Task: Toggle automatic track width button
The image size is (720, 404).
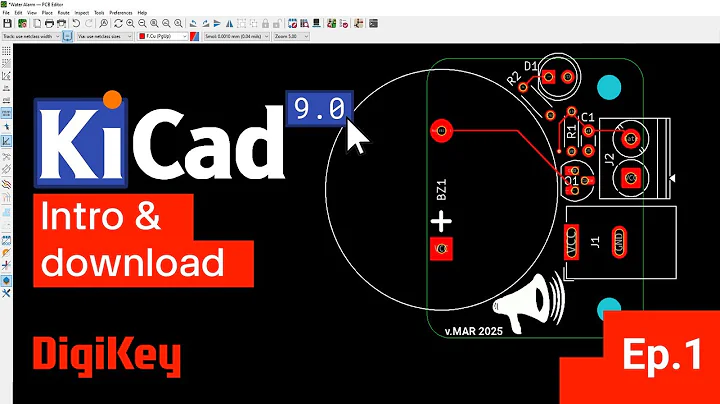Action: click(68, 36)
